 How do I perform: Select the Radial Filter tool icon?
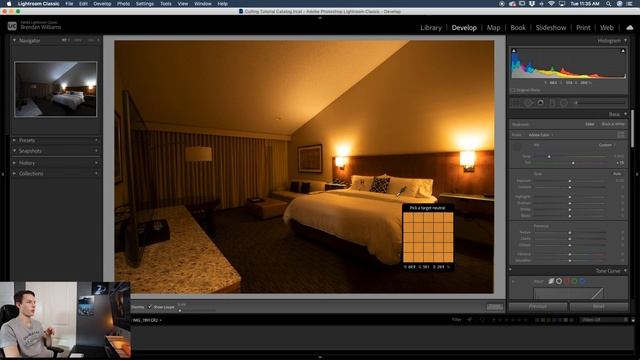(564, 103)
